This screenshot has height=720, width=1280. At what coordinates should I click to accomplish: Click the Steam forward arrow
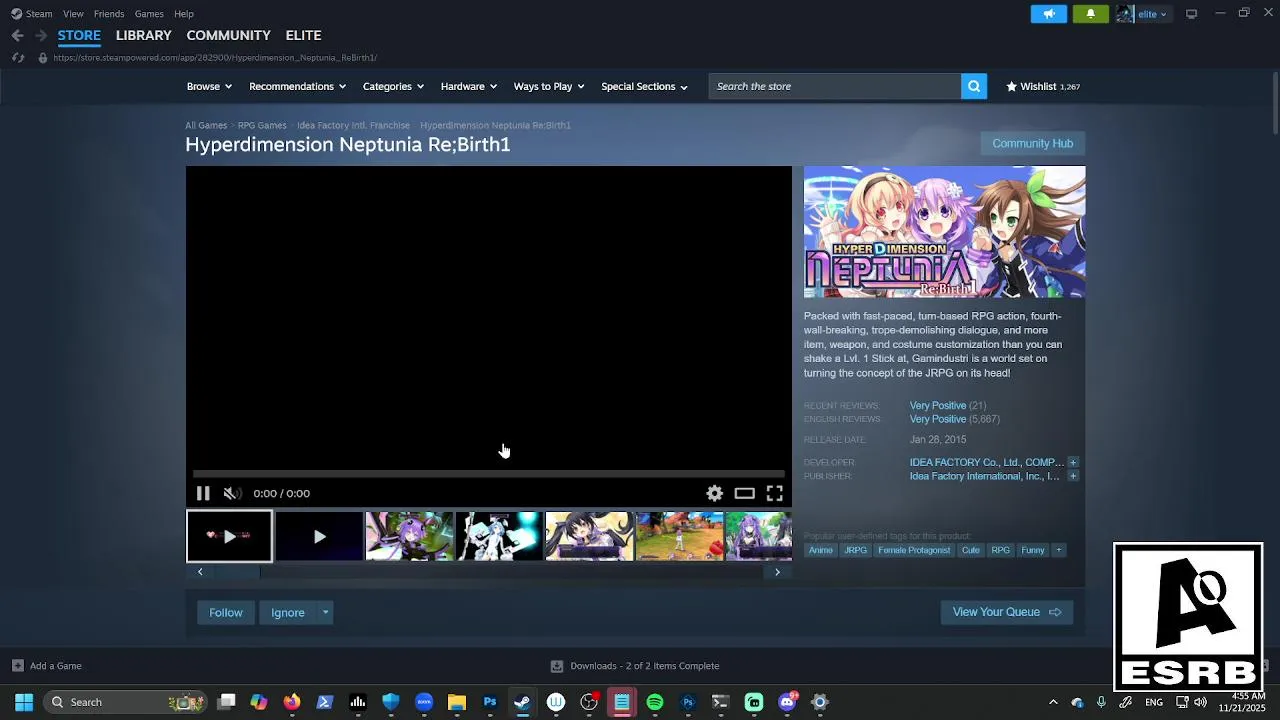coord(41,35)
